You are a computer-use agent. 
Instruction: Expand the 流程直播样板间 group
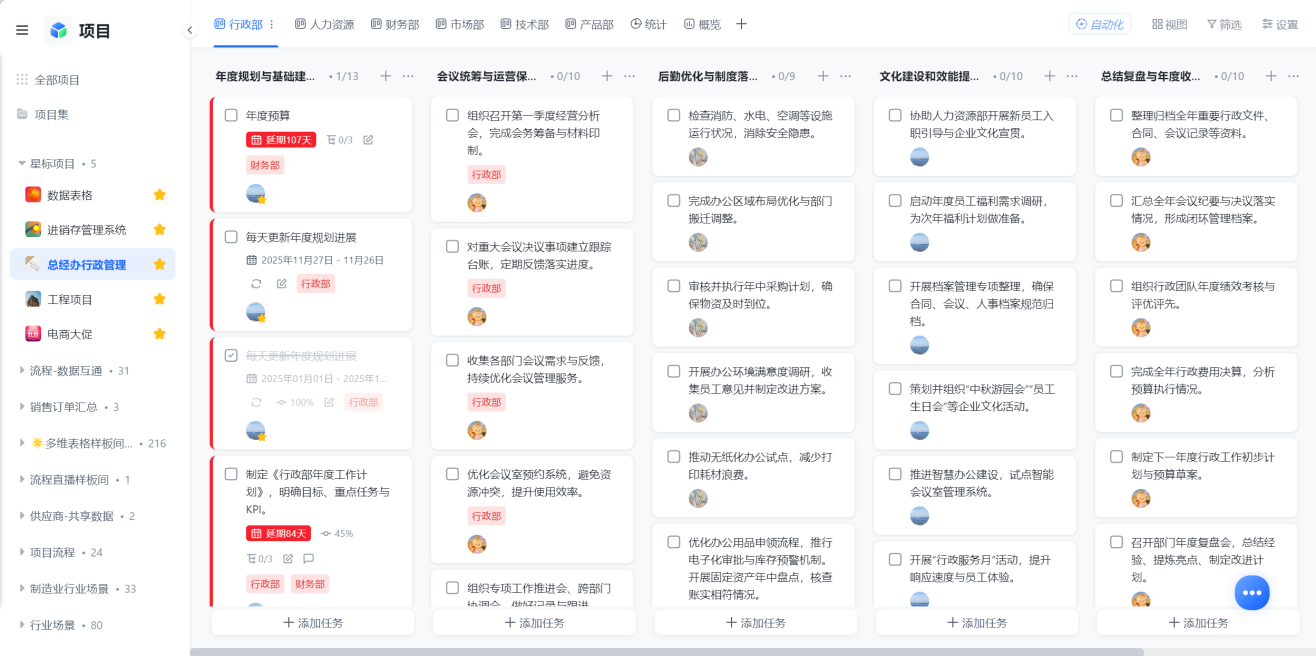point(22,479)
